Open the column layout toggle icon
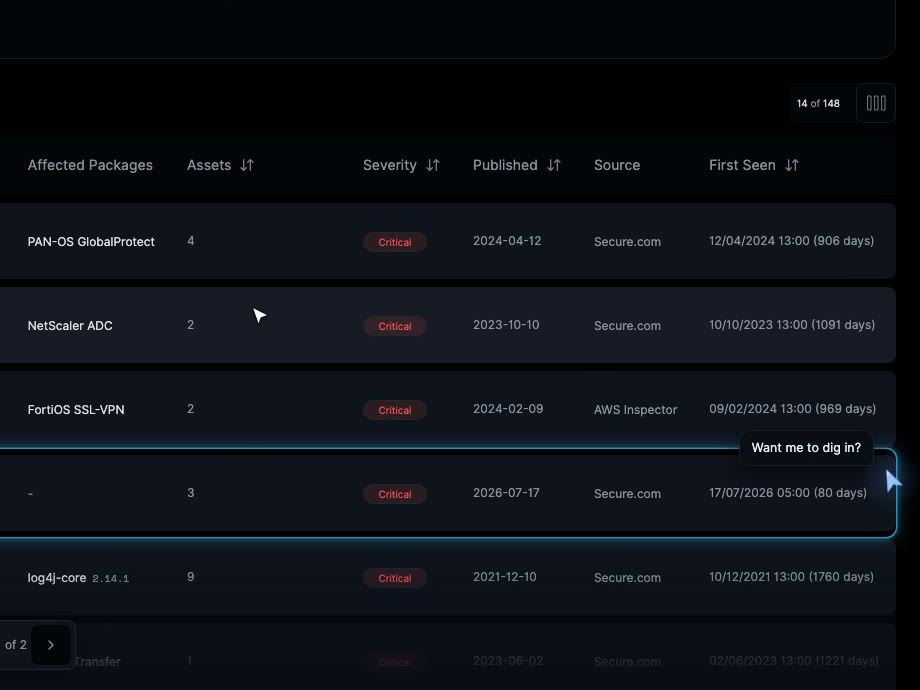The width and height of the screenshot is (920, 690). pyautogui.click(x=876, y=103)
